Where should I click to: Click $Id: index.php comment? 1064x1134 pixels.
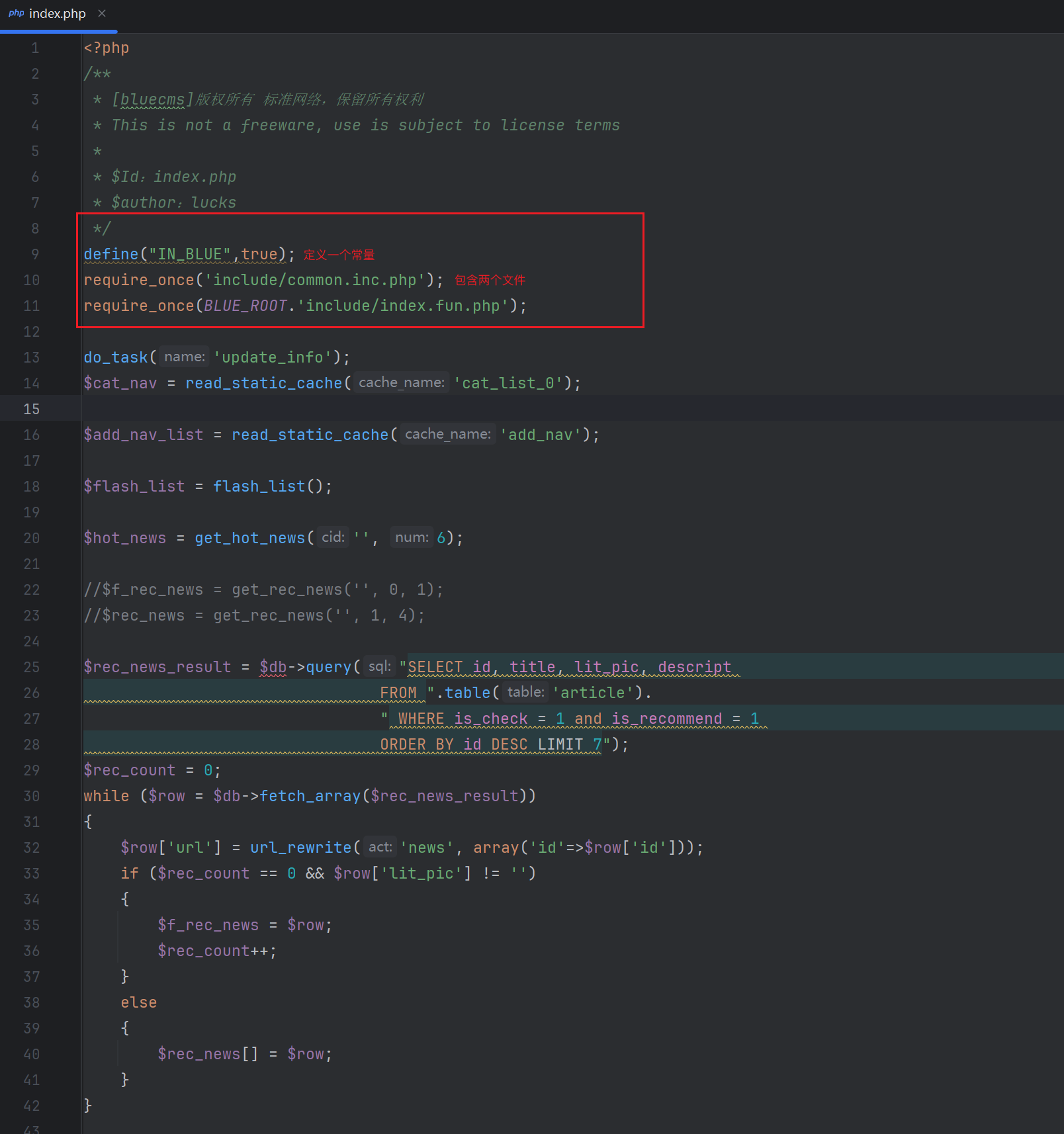pos(173,177)
